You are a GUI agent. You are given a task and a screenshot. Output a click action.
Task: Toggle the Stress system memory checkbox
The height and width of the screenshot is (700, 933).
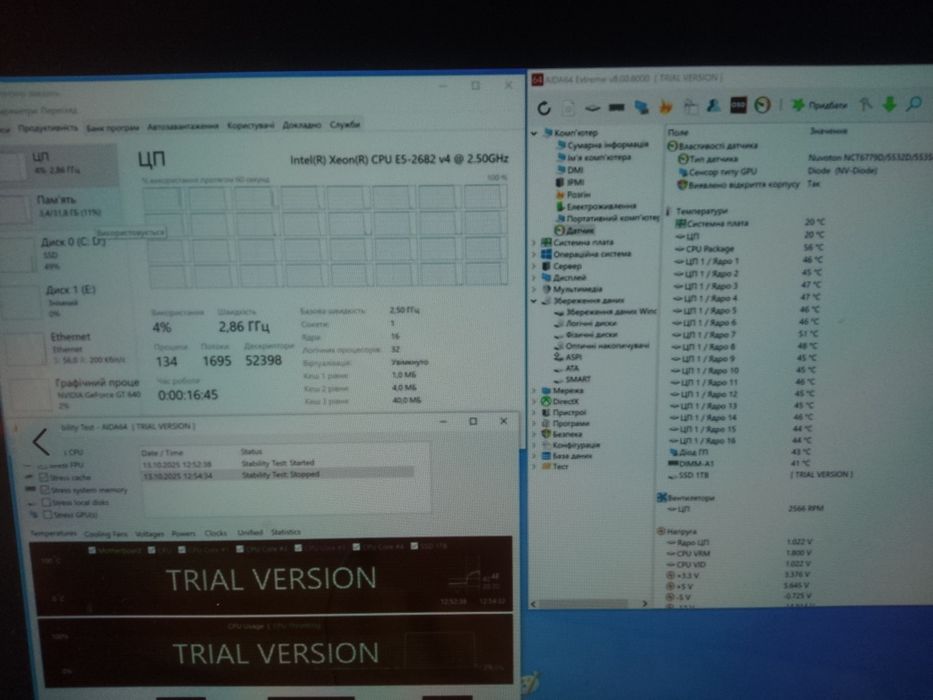[44, 490]
